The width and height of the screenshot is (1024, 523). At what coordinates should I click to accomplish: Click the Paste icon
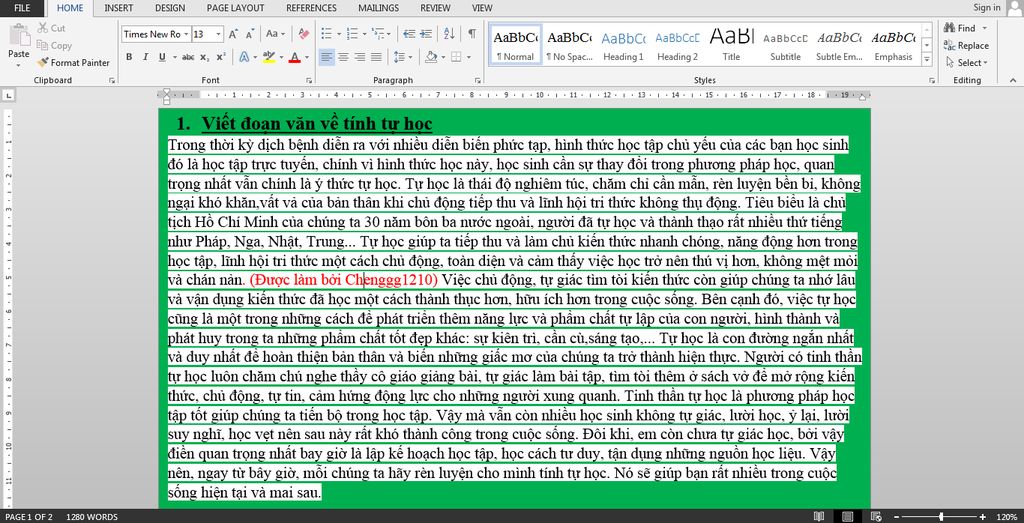(18, 35)
